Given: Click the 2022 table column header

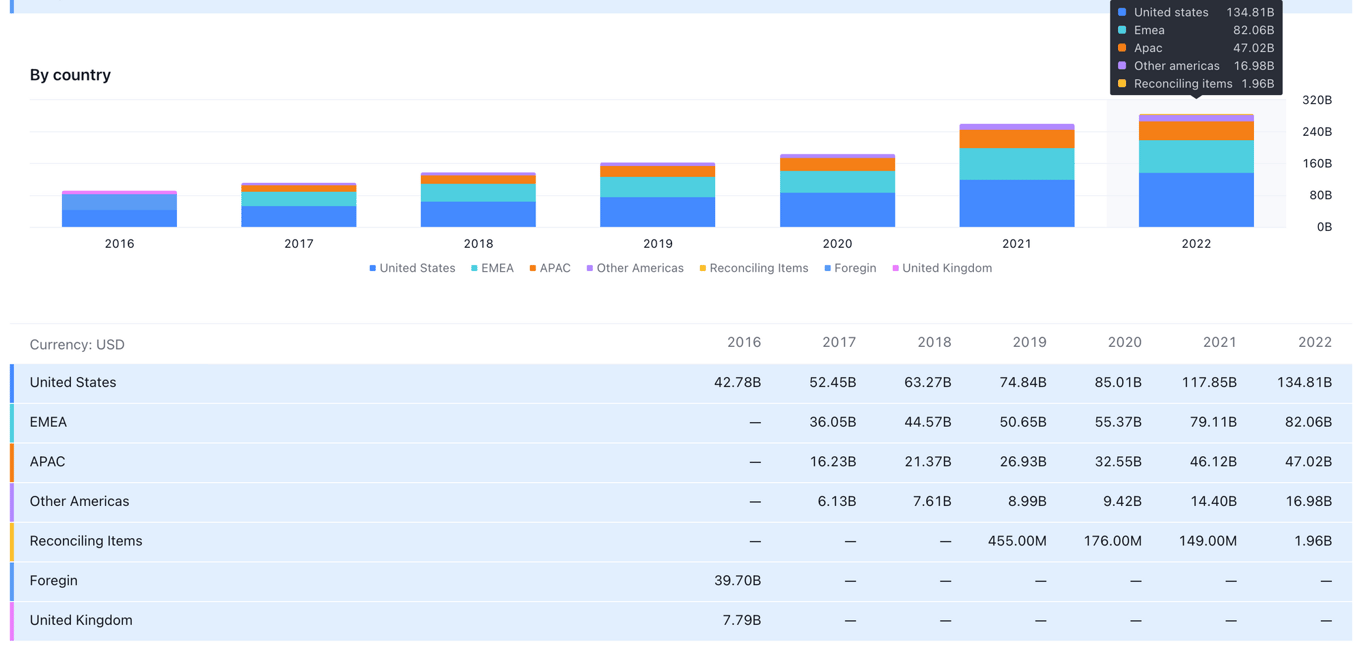Looking at the screenshot, I should [x=1314, y=343].
